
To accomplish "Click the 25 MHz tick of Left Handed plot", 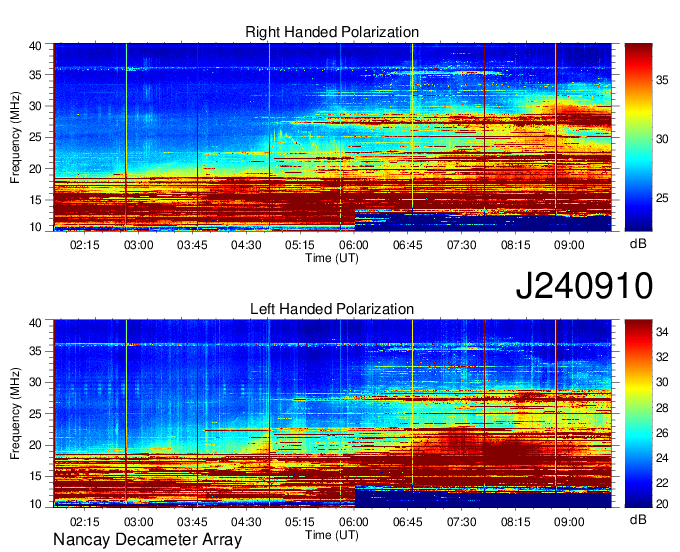I will (x=35, y=414).
